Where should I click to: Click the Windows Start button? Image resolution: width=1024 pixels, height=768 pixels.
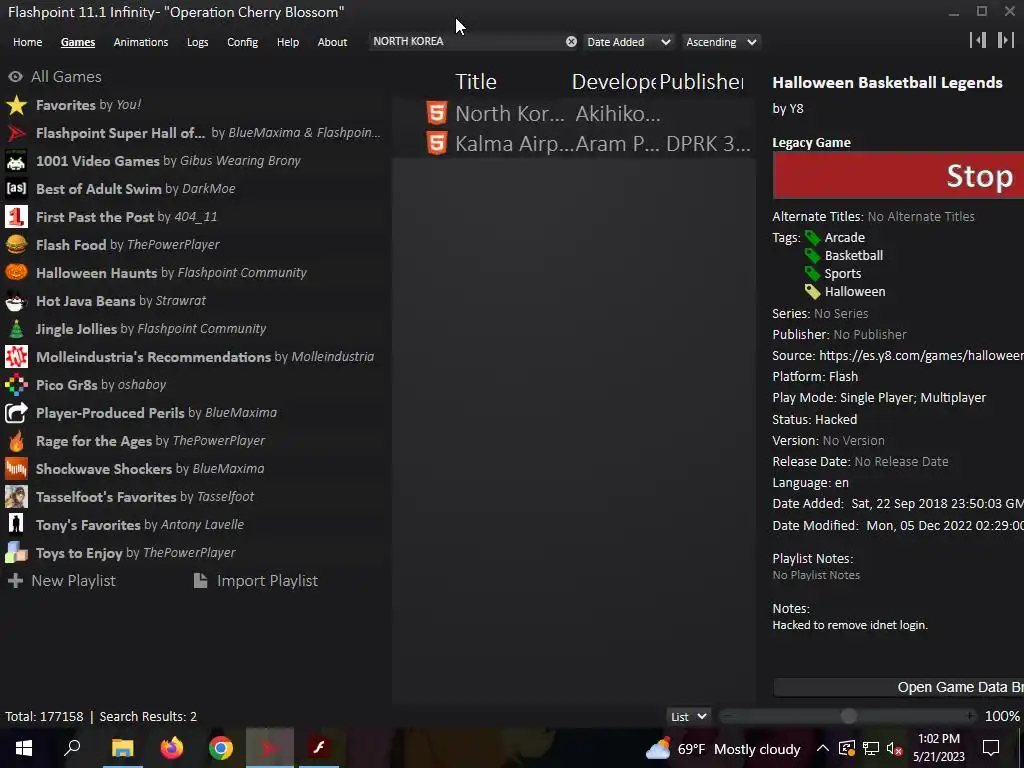click(24, 748)
